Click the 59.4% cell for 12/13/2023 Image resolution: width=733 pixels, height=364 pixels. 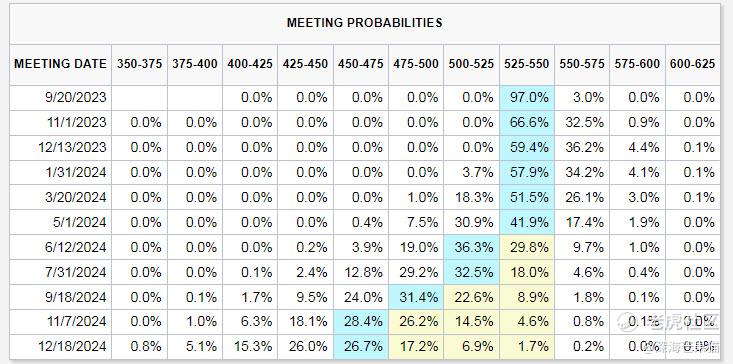click(527, 148)
